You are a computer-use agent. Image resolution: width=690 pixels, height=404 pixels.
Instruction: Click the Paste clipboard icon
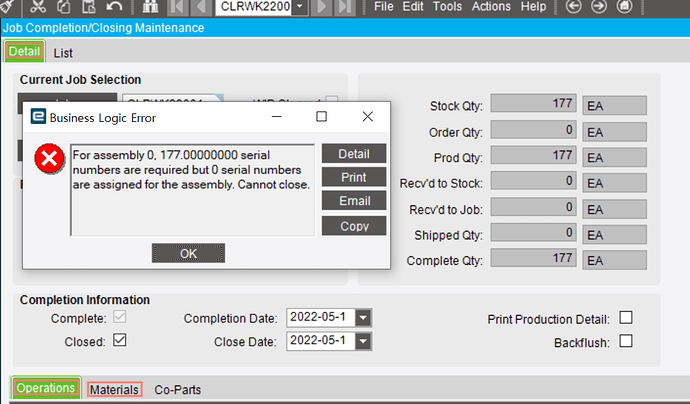(x=88, y=6)
